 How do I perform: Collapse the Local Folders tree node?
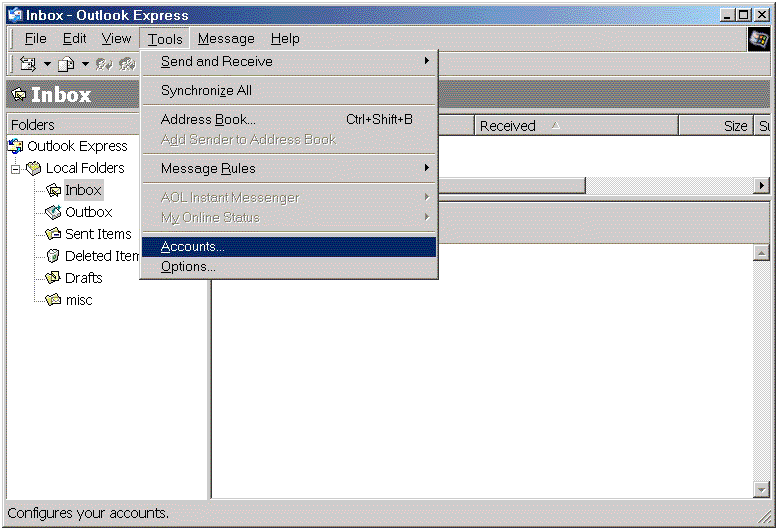pos(15,169)
